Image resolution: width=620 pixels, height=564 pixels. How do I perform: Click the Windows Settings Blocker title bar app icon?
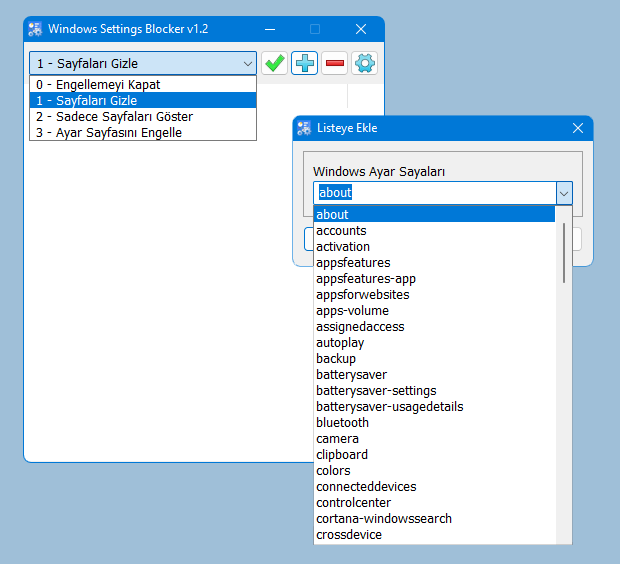(35, 29)
